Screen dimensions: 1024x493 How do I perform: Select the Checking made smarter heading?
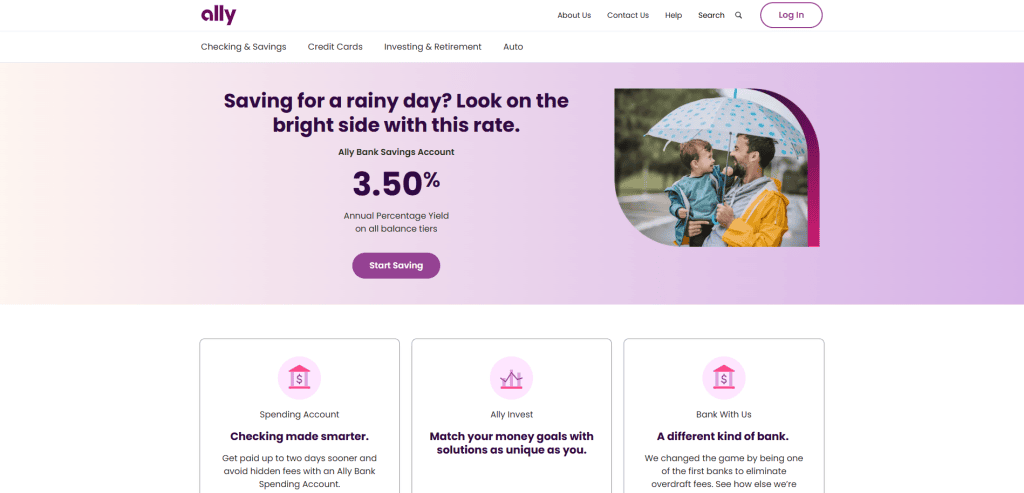click(x=299, y=436)
